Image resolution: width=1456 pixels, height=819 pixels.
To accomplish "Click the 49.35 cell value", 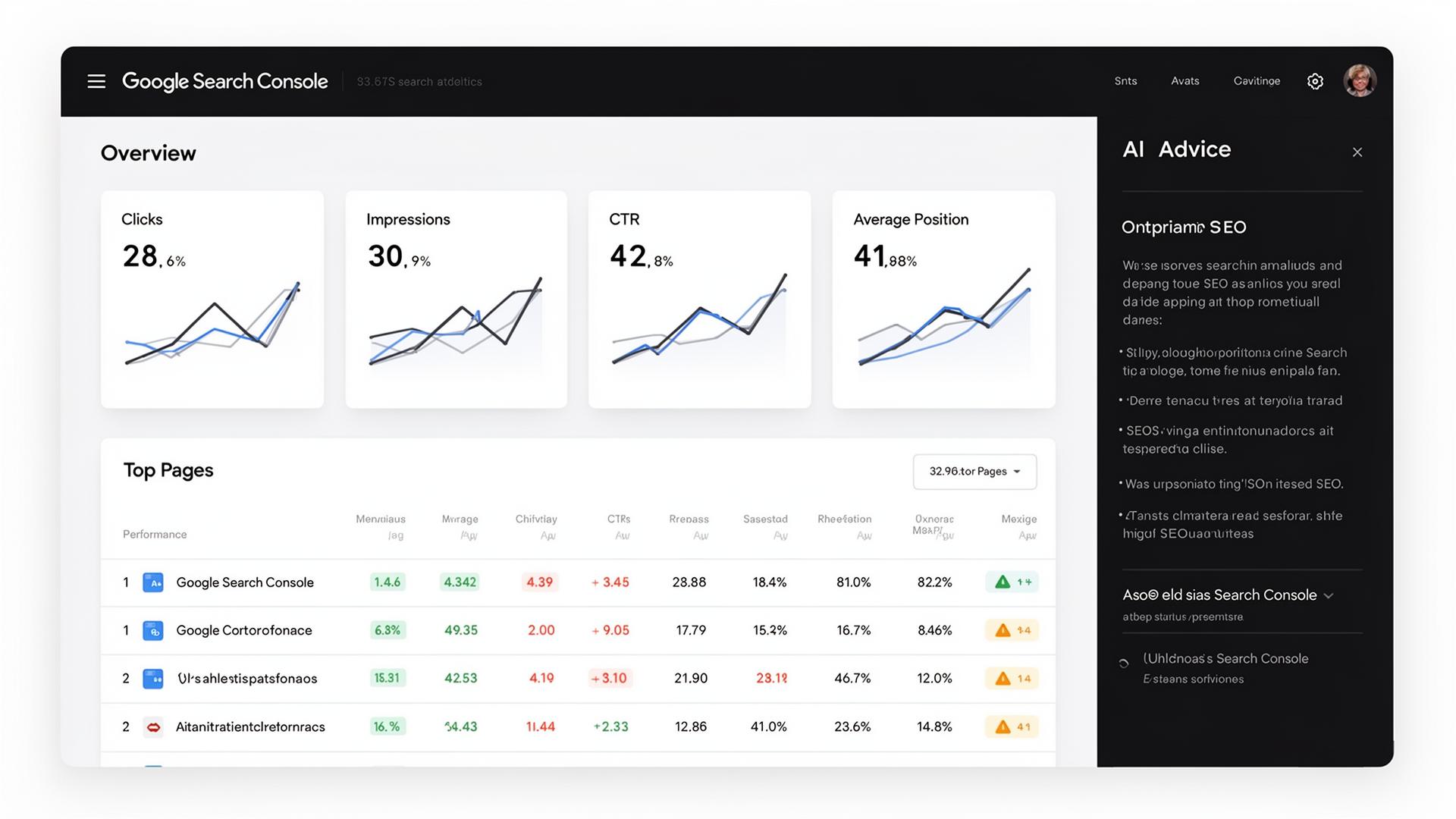I will pos(461,630).
